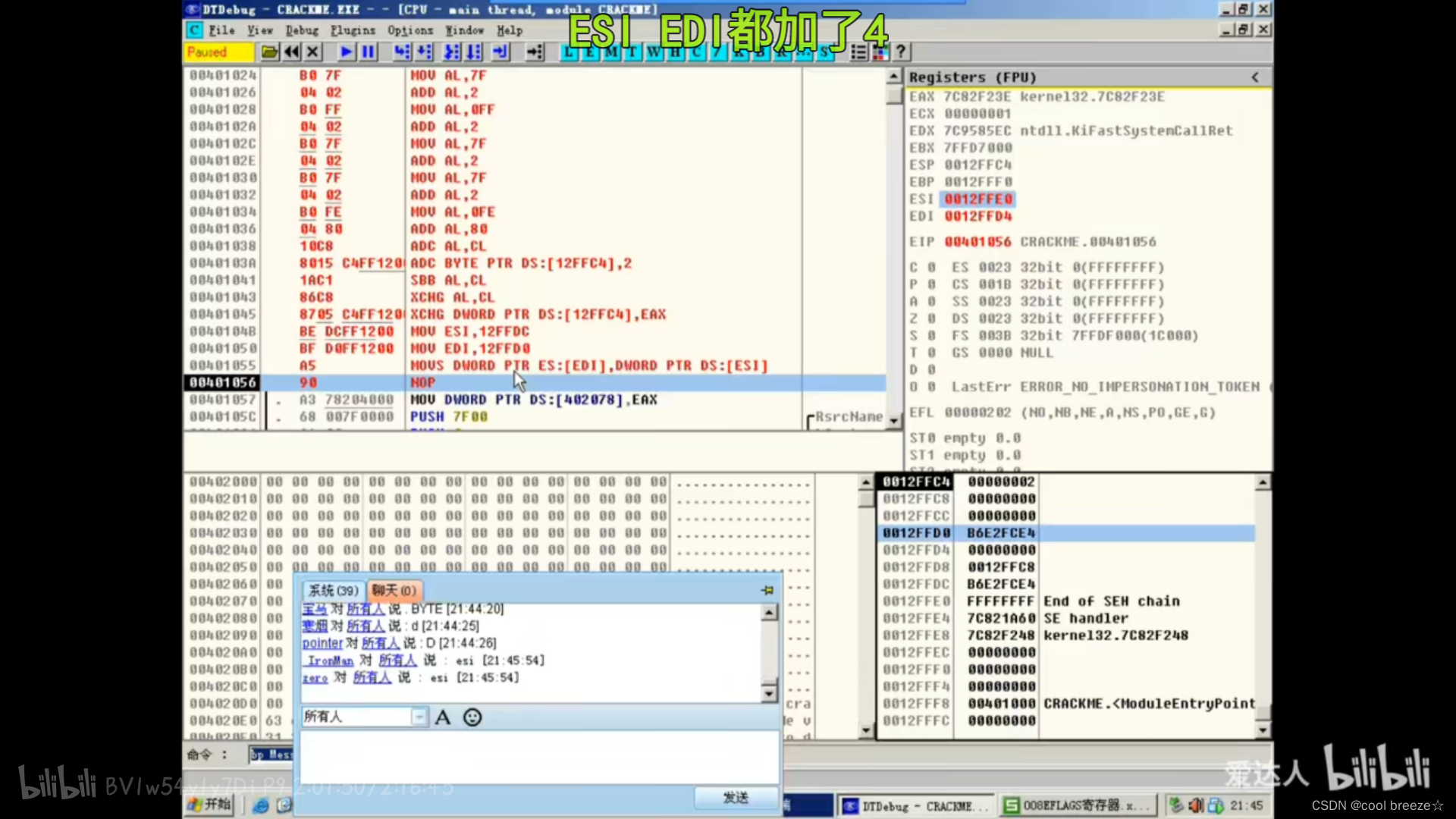Select the C flag value in registers

(931, 268)
